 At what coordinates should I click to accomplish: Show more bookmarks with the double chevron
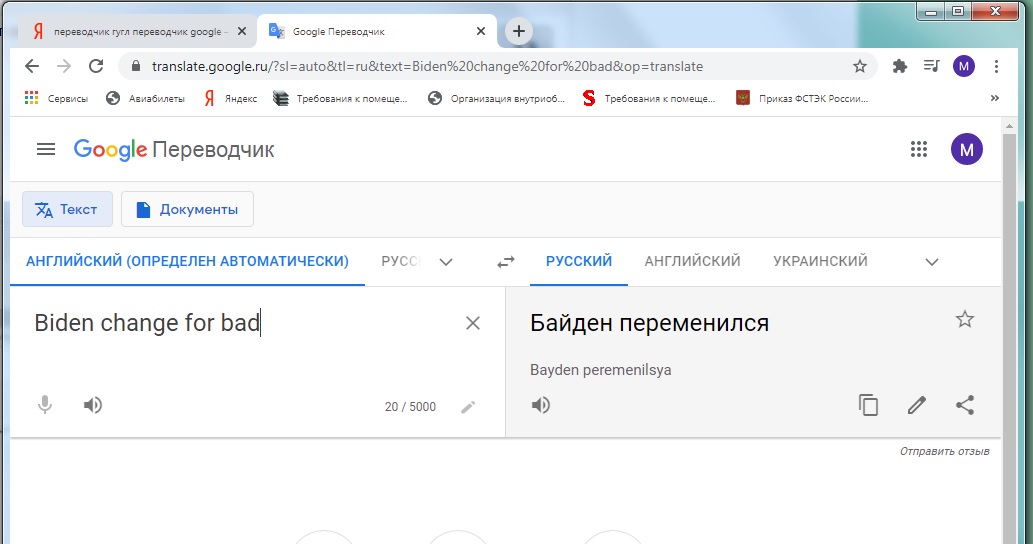(x=995, y=98)
